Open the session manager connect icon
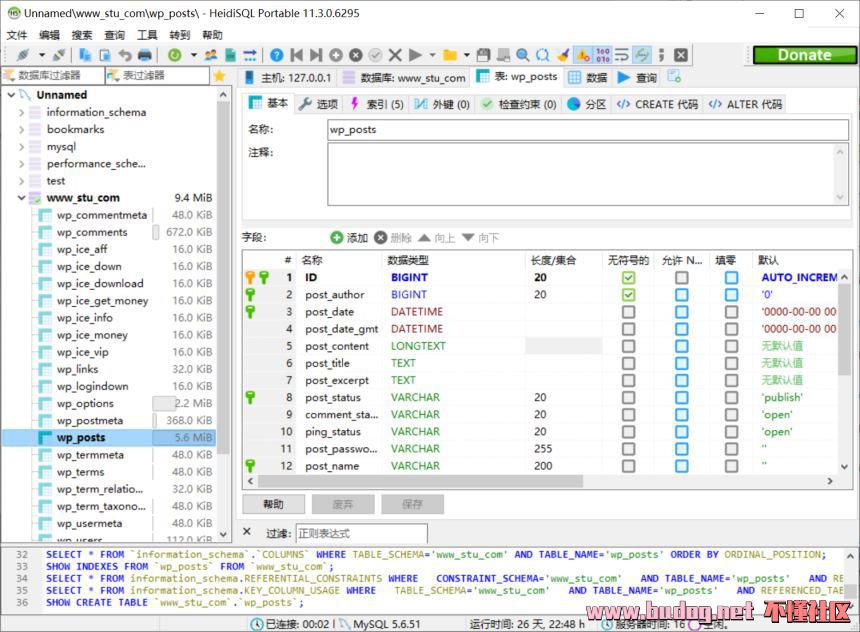860x632 pixels. (22, 55)
